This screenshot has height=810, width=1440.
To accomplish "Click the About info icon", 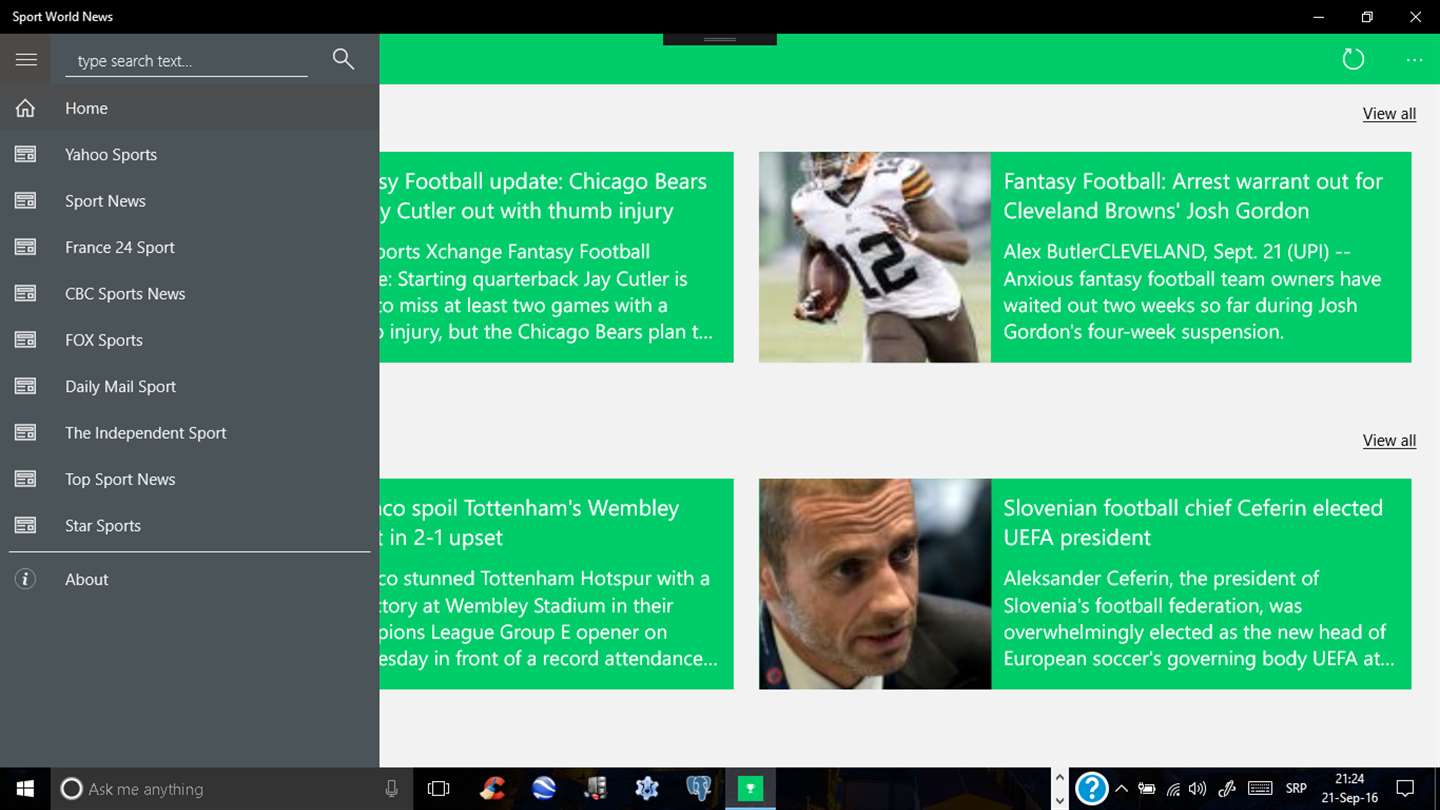I will 25,579.
